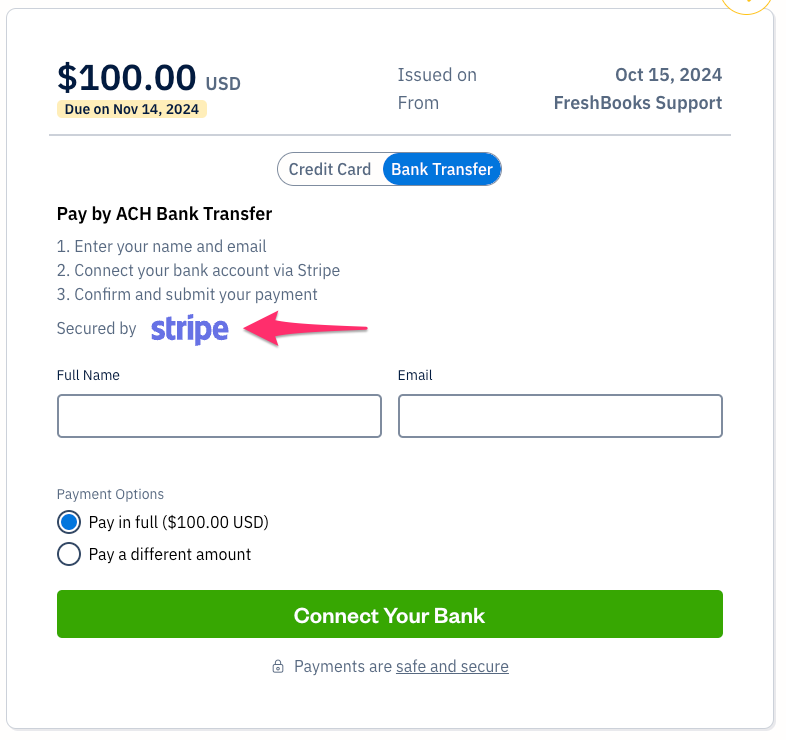Select the Pay in full radio button
Image resolution: width=786 pixels, height=740 pixels.
click(69, 522)
